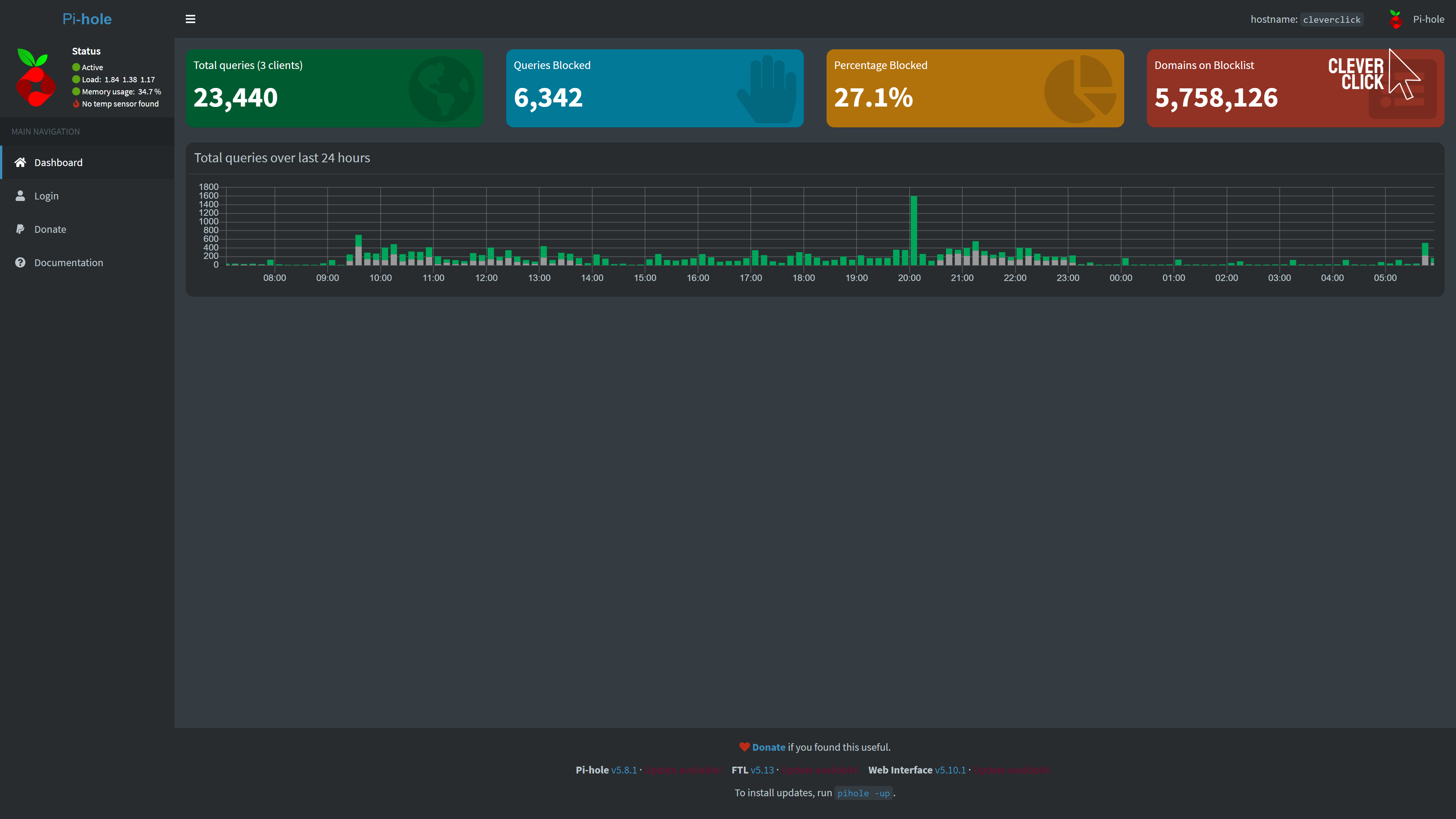Screen dimensions: 1456x819
Task: Click the Login user icon
Action: click(x=20, y=196)
